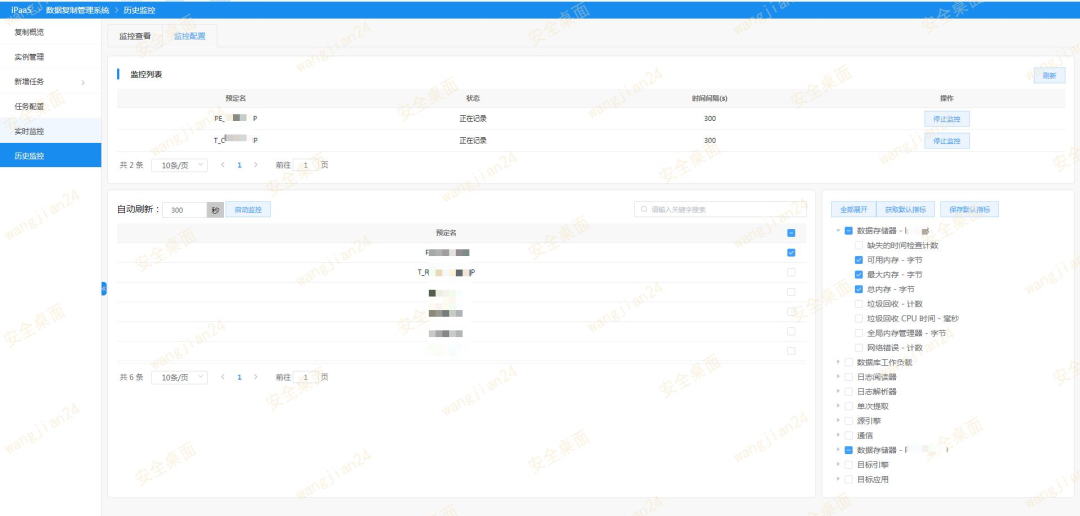Tick the 数据库工作负载 node checkbox
Viewport: 1080px width, 516px height.
point(849,362)
